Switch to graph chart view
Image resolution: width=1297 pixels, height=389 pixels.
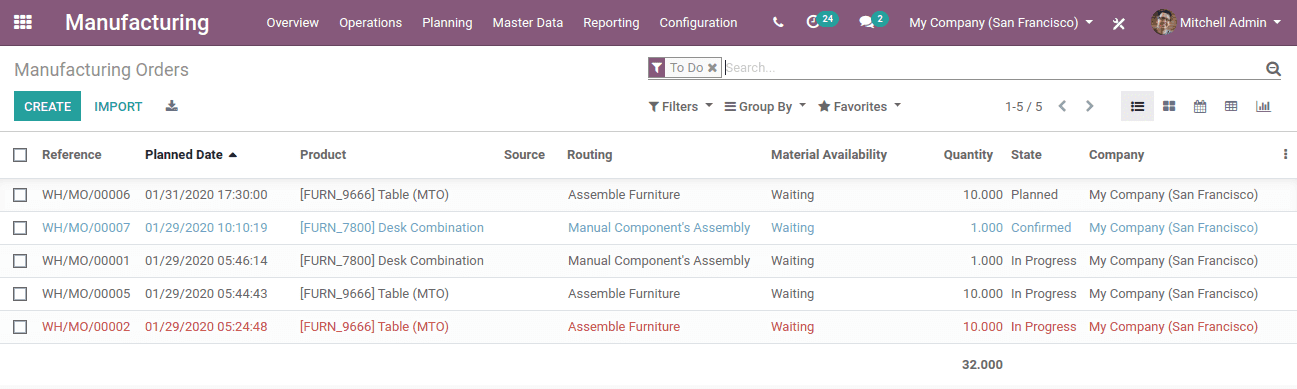pyautogui.click(x=1263, y=106)
